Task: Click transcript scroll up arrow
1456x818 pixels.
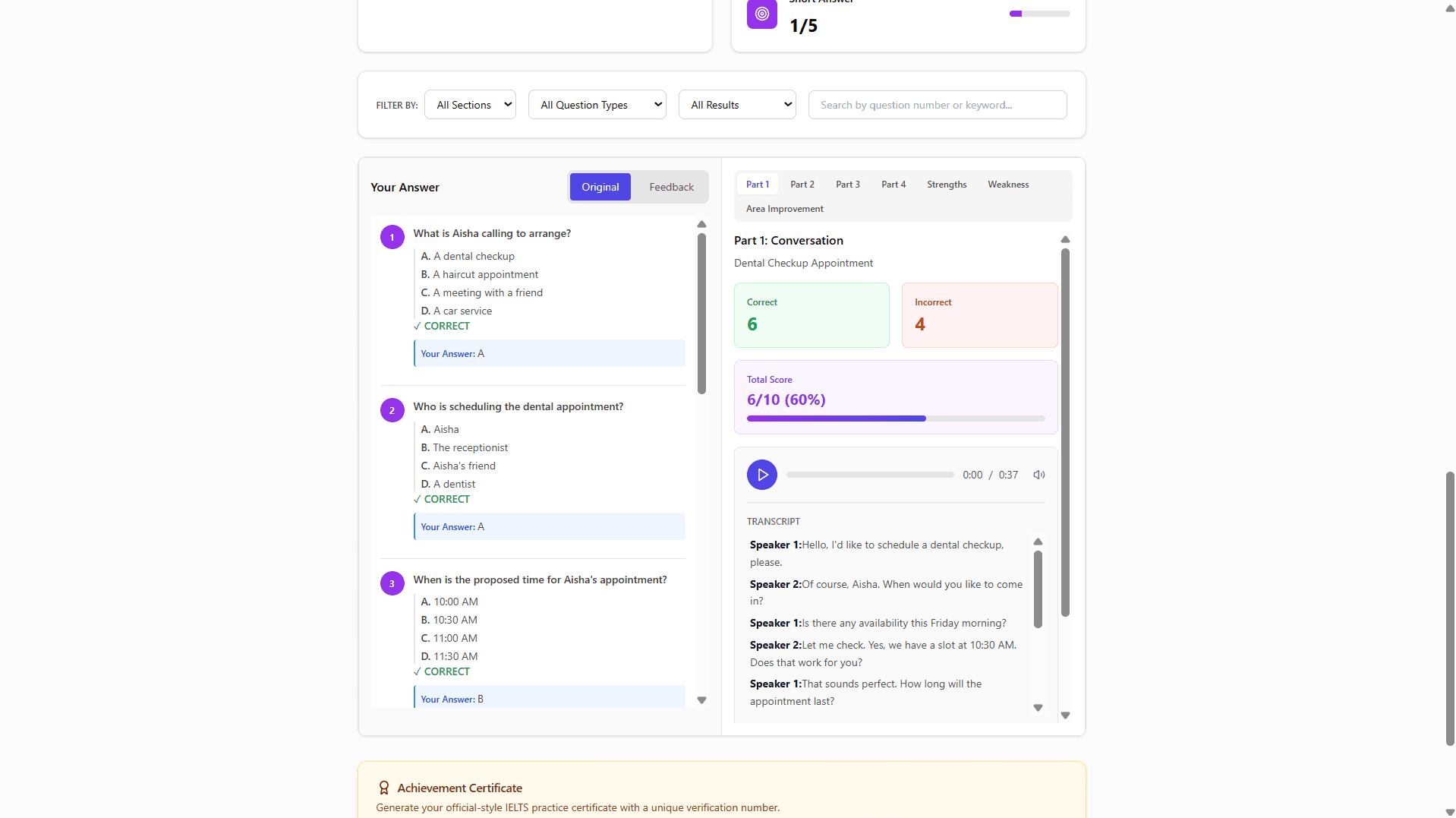Action: [x=1038, y=542]
